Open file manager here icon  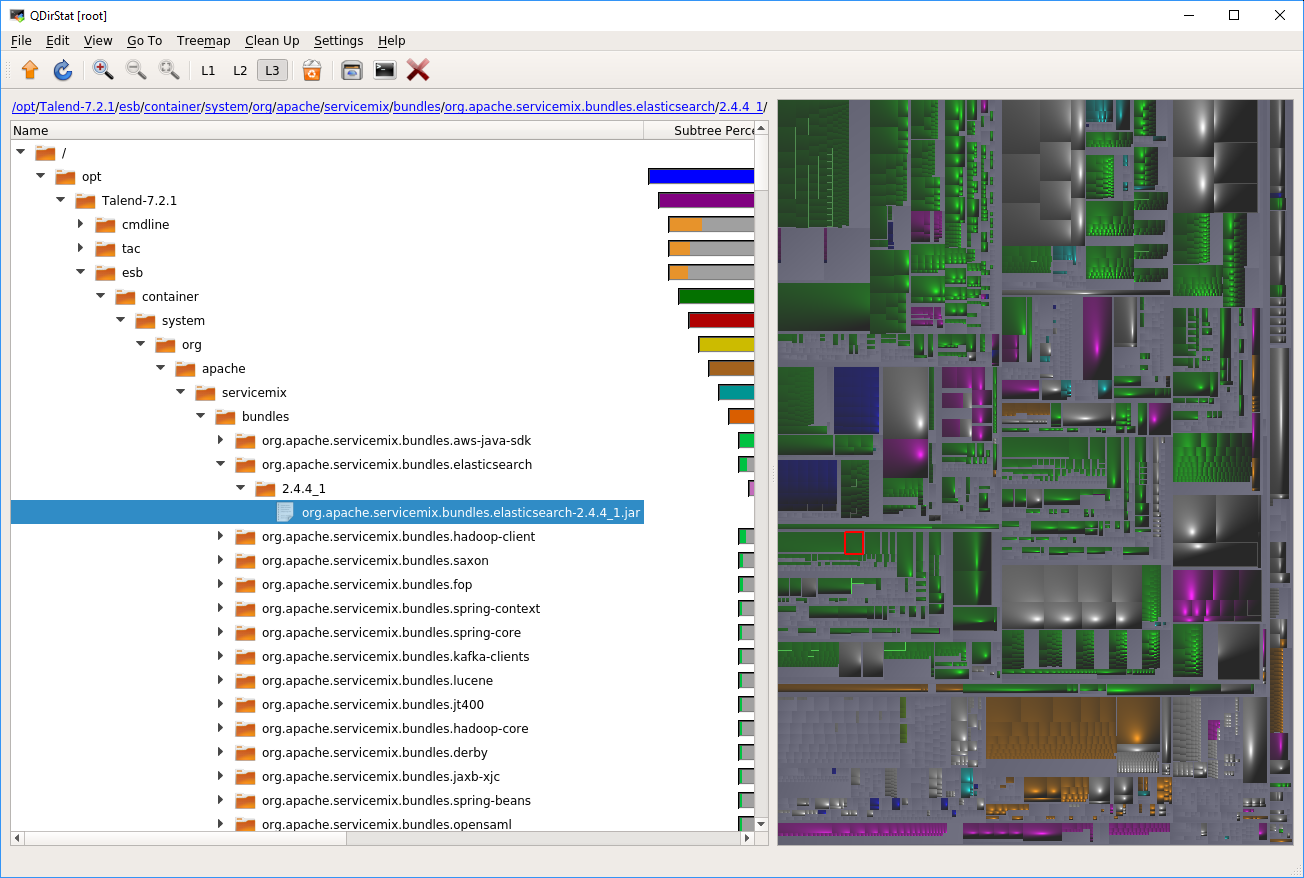[x=351, y=70]
